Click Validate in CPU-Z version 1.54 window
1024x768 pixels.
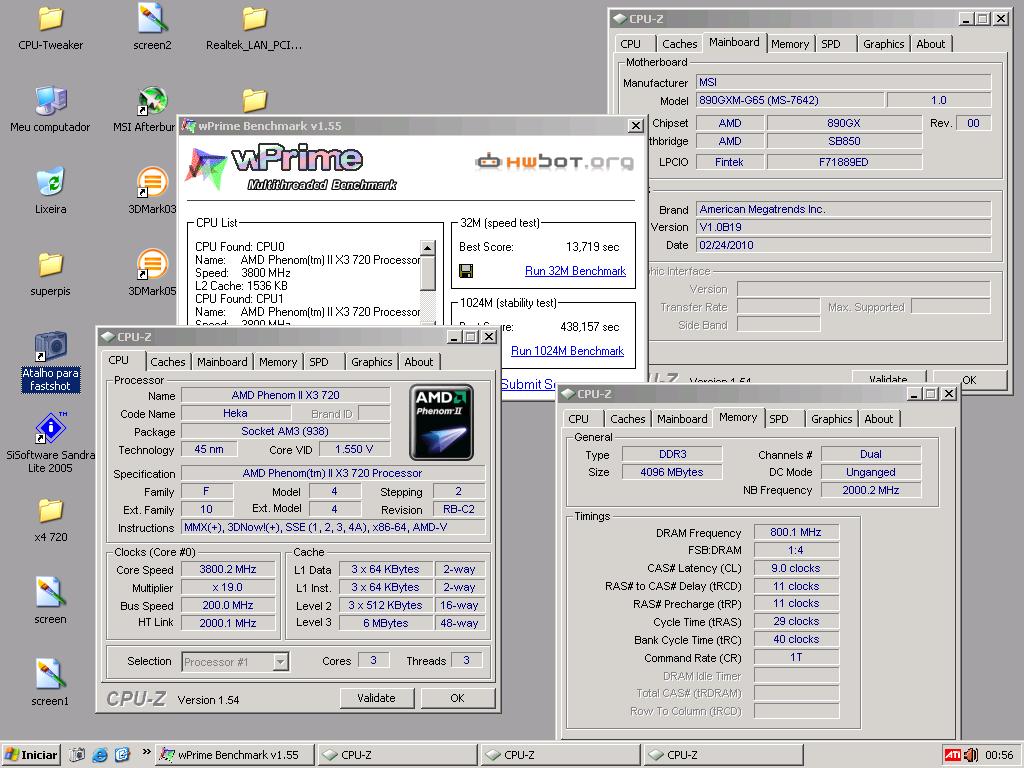[376, 698]
